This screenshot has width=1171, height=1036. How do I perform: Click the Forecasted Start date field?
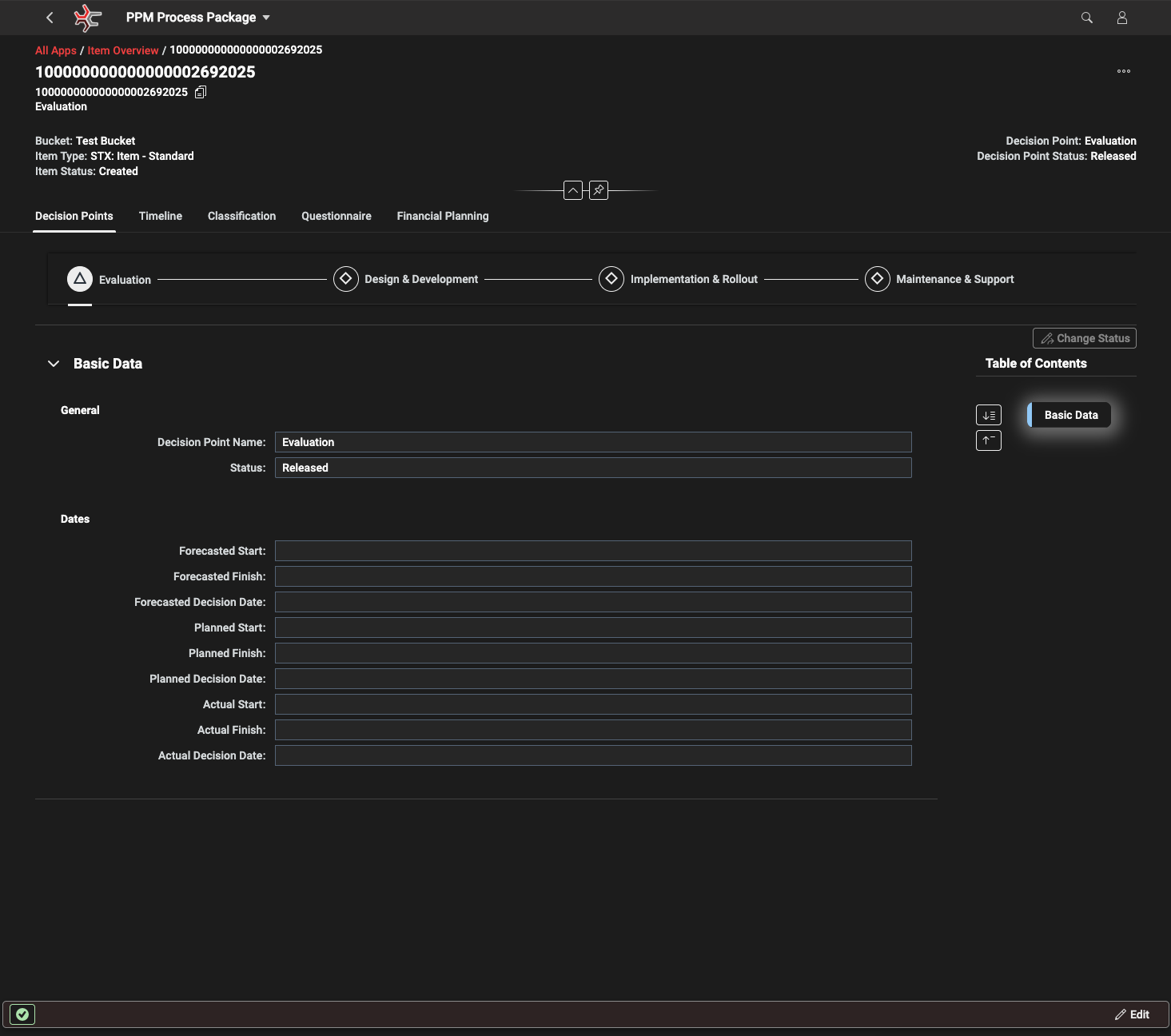coord(592,551)
